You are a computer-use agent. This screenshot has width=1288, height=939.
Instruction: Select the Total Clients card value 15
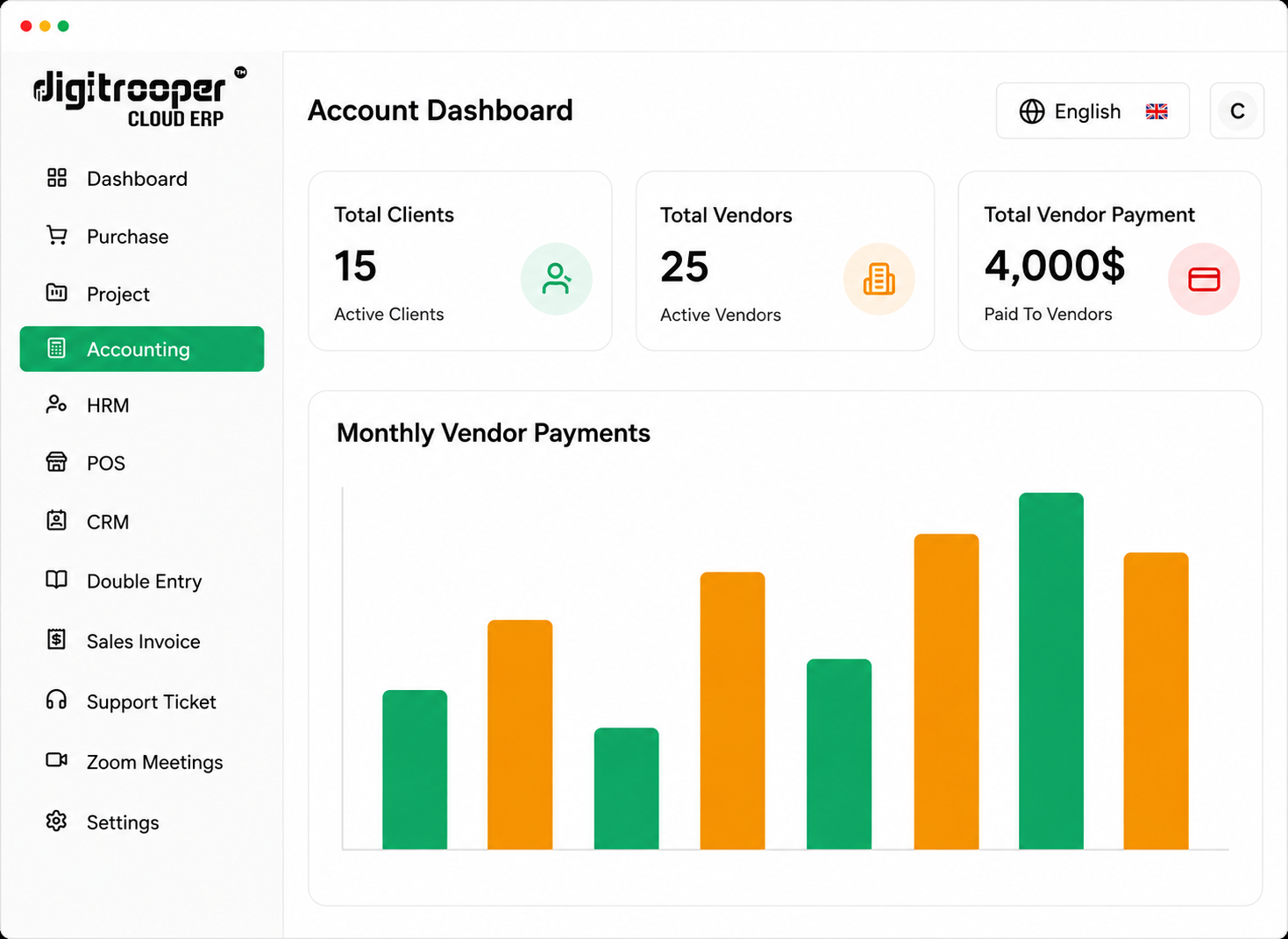click(355, 266)
